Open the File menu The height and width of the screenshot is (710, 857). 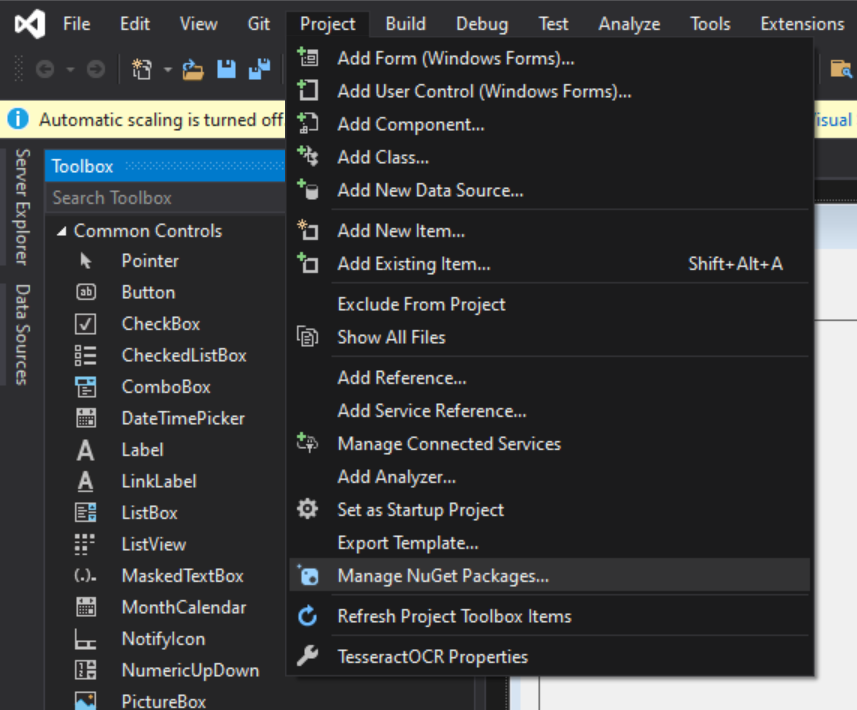tap(77, 24)
